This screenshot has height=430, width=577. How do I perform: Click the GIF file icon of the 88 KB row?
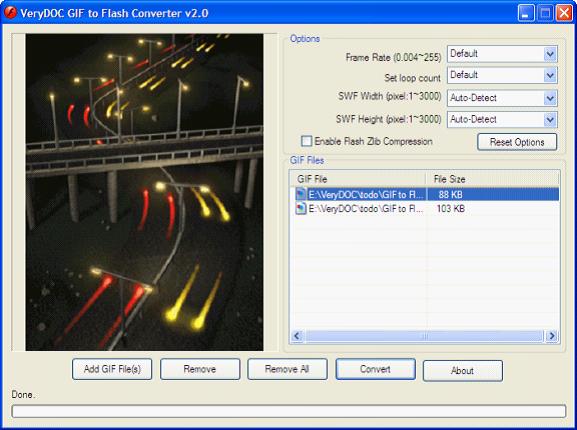[301, 194]
